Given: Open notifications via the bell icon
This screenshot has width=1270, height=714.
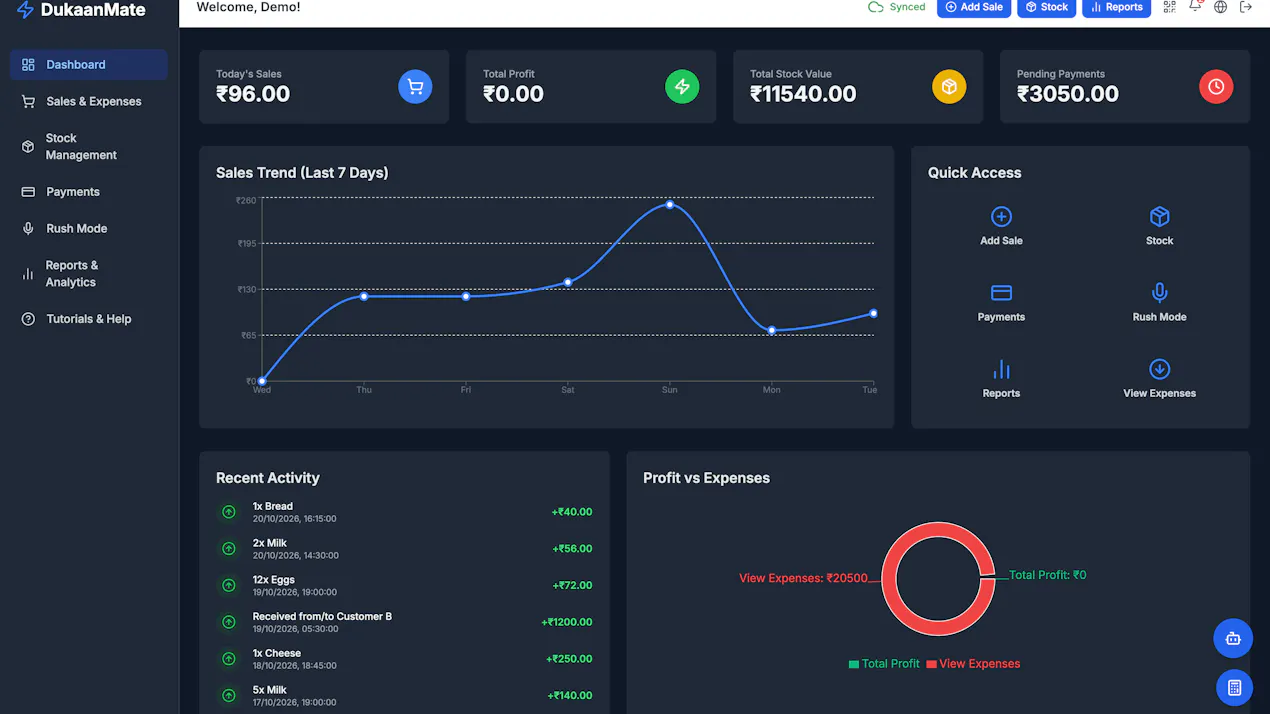Looking at the screenshot, I should click(1195, 6).
